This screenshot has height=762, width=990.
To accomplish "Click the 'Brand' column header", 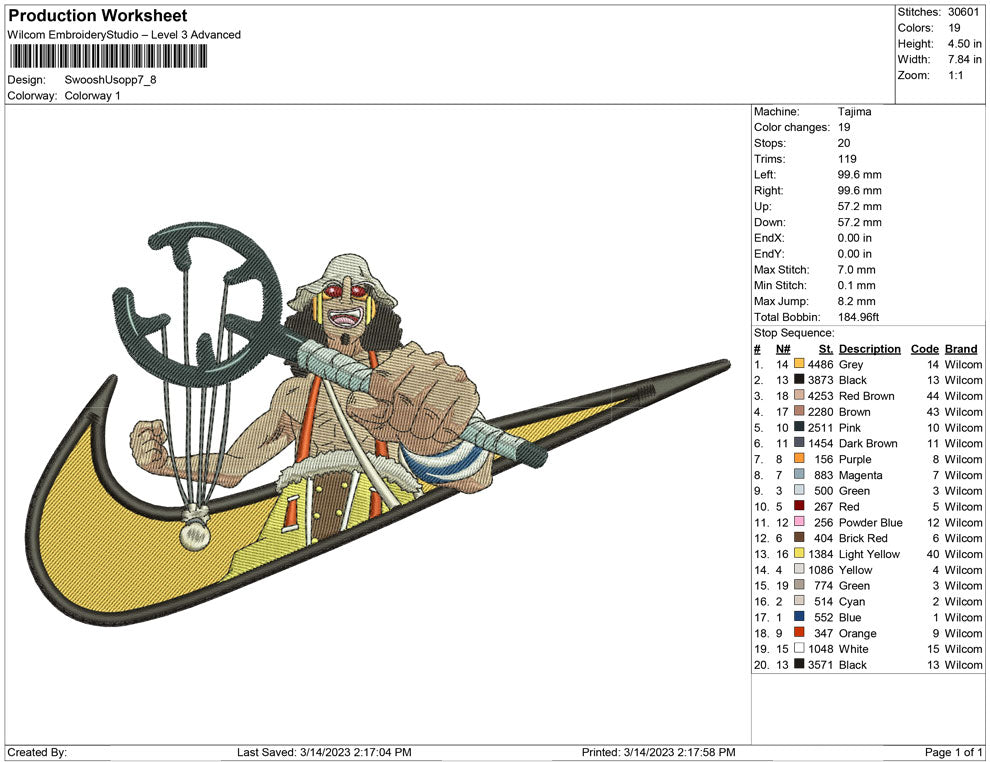I will click(x=961, y=348).
